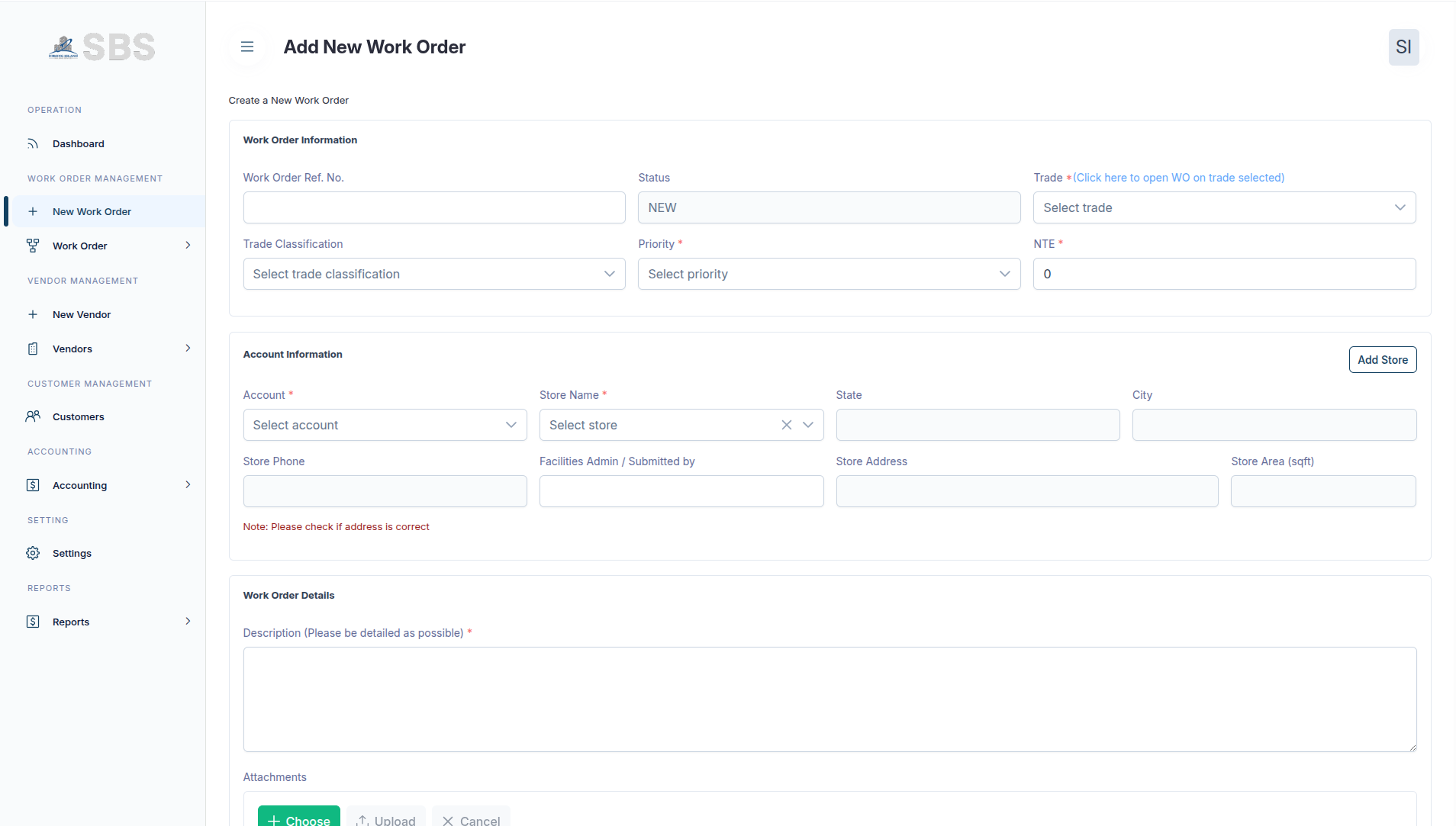
Task: Open the Select store dropdown
Action: [x=681, y=425]
